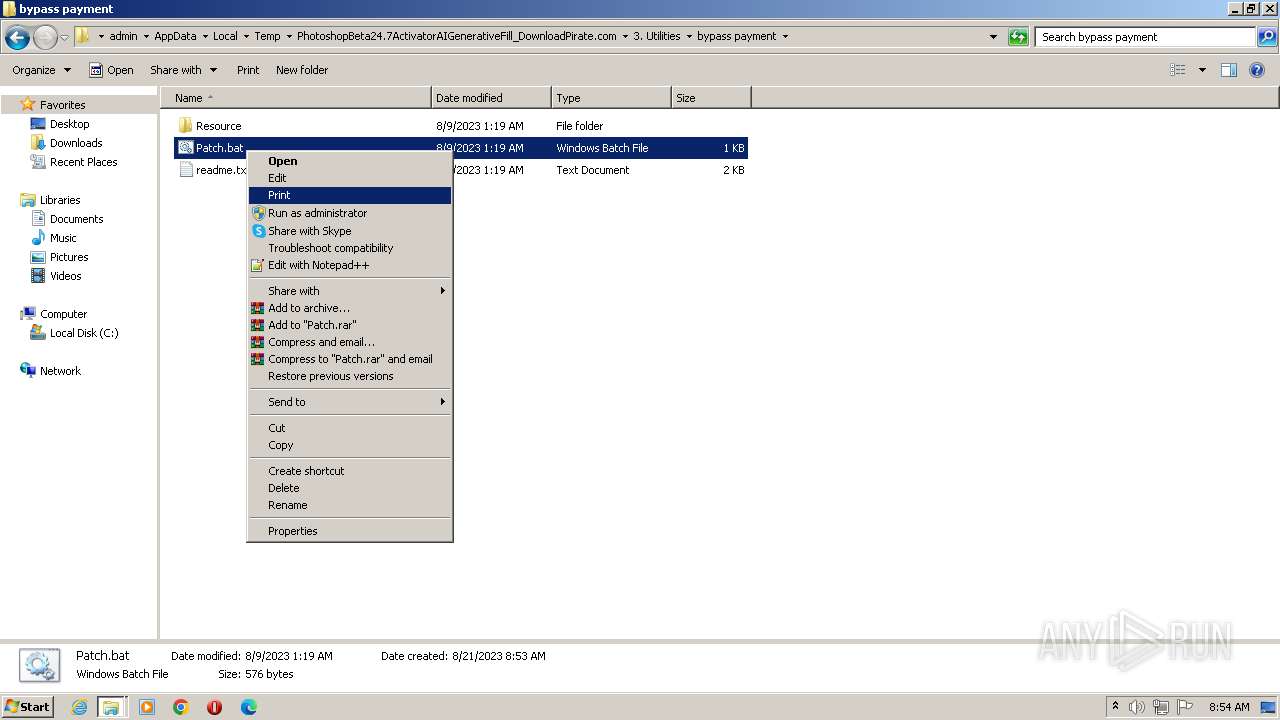
Task: Choose Open in the context menu
Action: (350, 161)
